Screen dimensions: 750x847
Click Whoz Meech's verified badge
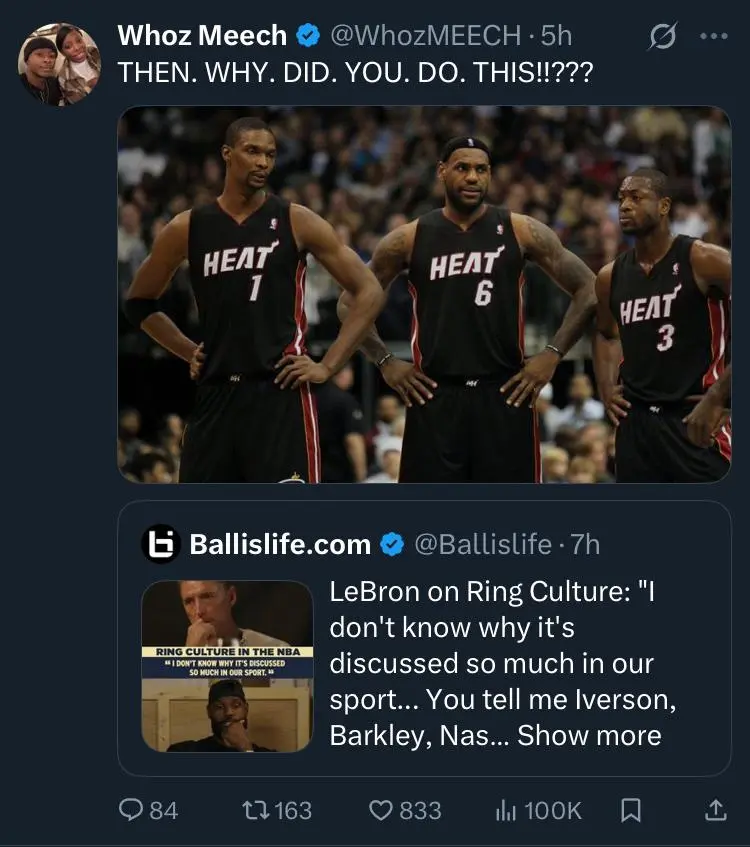[x=306, y=37]
